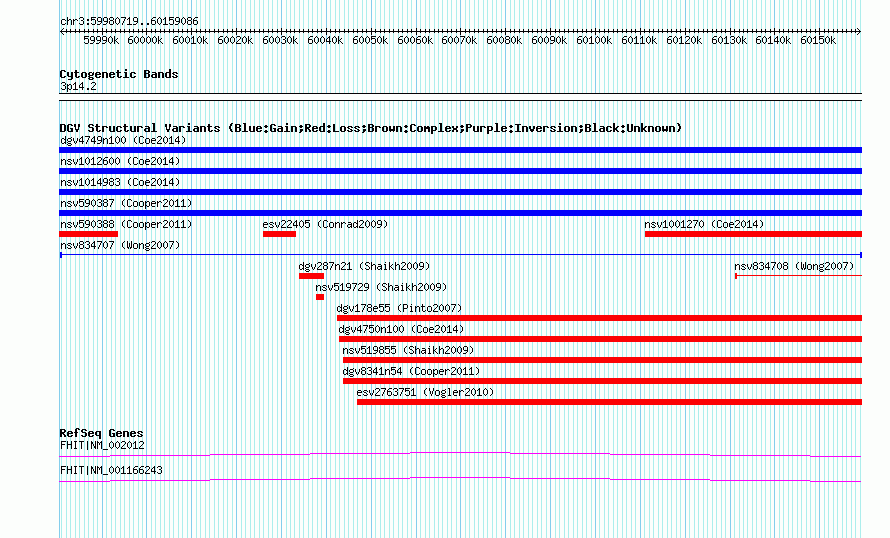Image resolution: width=890 pixels, height=538 pixels.
Task: Click the 60150k ruler tick label
Action: tap(818, 40)
